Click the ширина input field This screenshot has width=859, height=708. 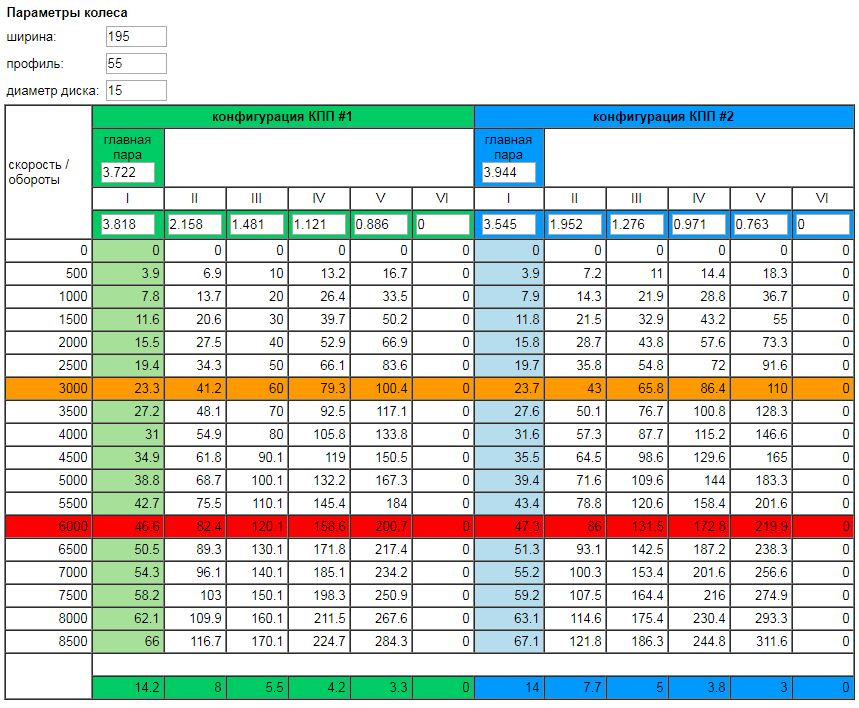(135, 37)
